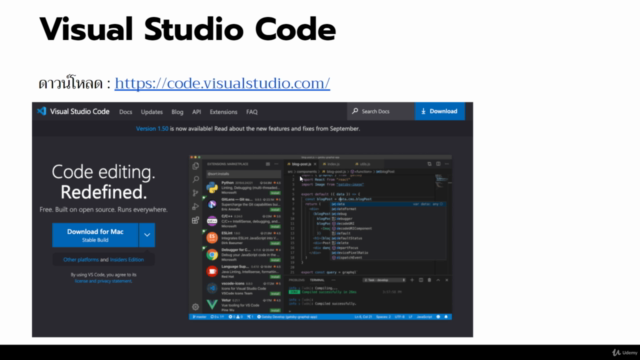Click the extensions search box
Screen dimensions: 640x360
[x=244, y=174]
